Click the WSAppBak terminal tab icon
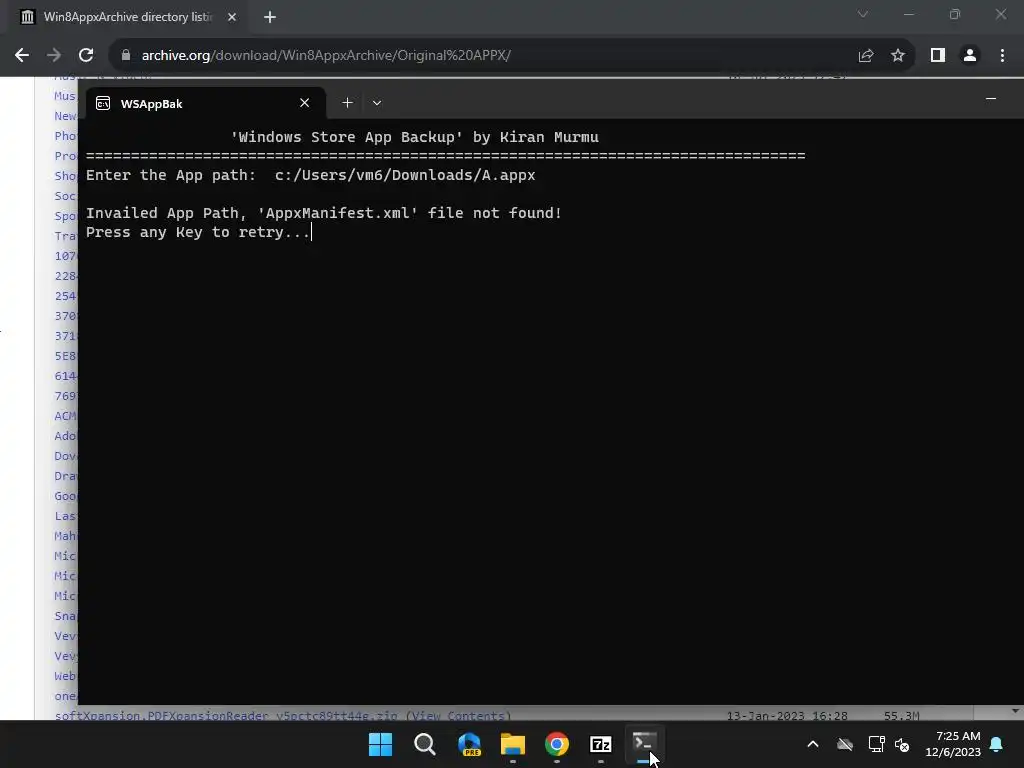Screen dimensions: 1024x768 [x=103, y=103]
